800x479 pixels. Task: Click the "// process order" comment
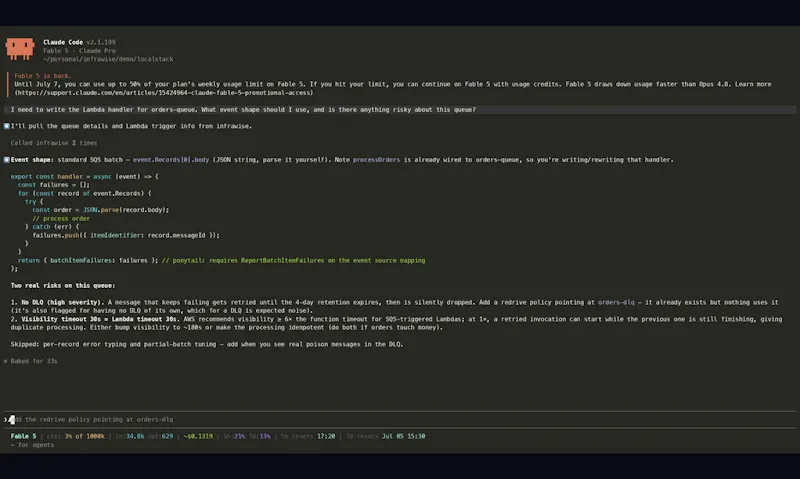(x=61, y=218)
